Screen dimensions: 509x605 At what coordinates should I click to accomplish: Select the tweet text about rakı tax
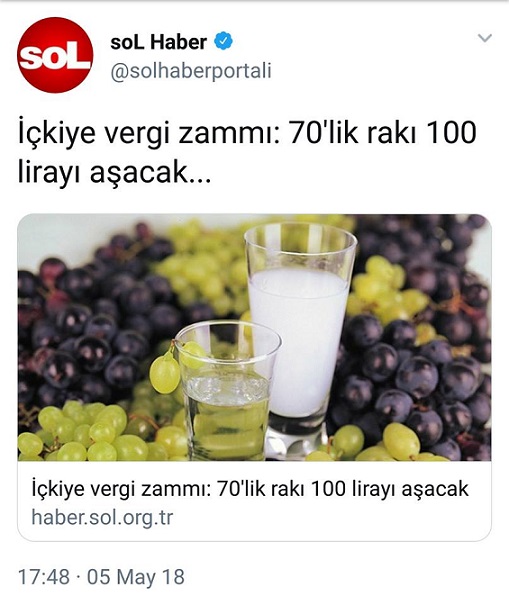point(247,152)
